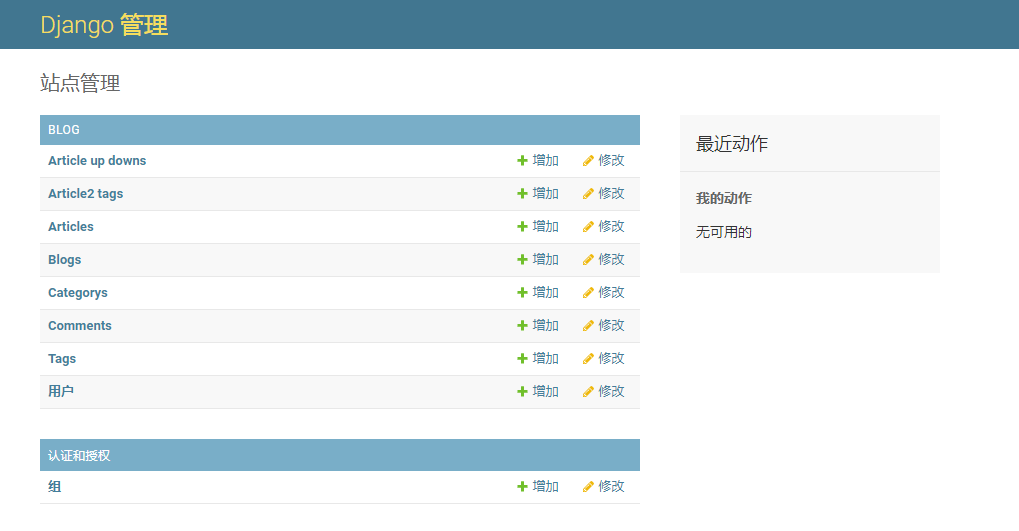Click 增加 text for Article up downs
Image resolution: width=1019 pixels, height=531 pixels.
point(545,161)
